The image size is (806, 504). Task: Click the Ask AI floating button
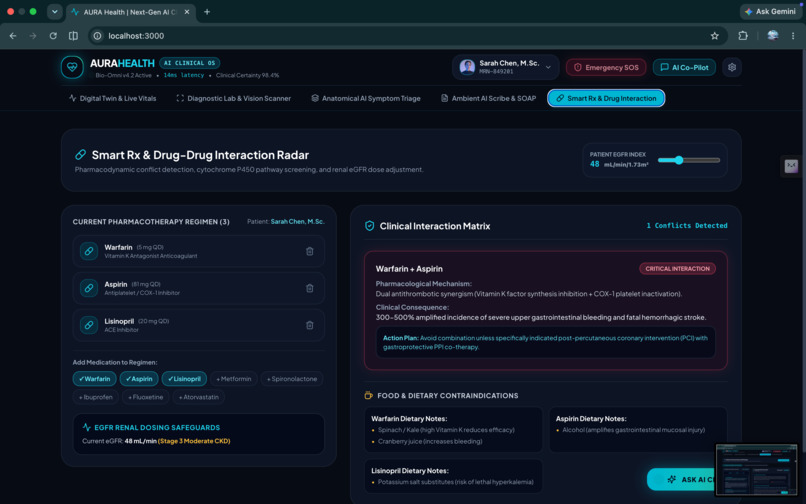coord(681,479)
